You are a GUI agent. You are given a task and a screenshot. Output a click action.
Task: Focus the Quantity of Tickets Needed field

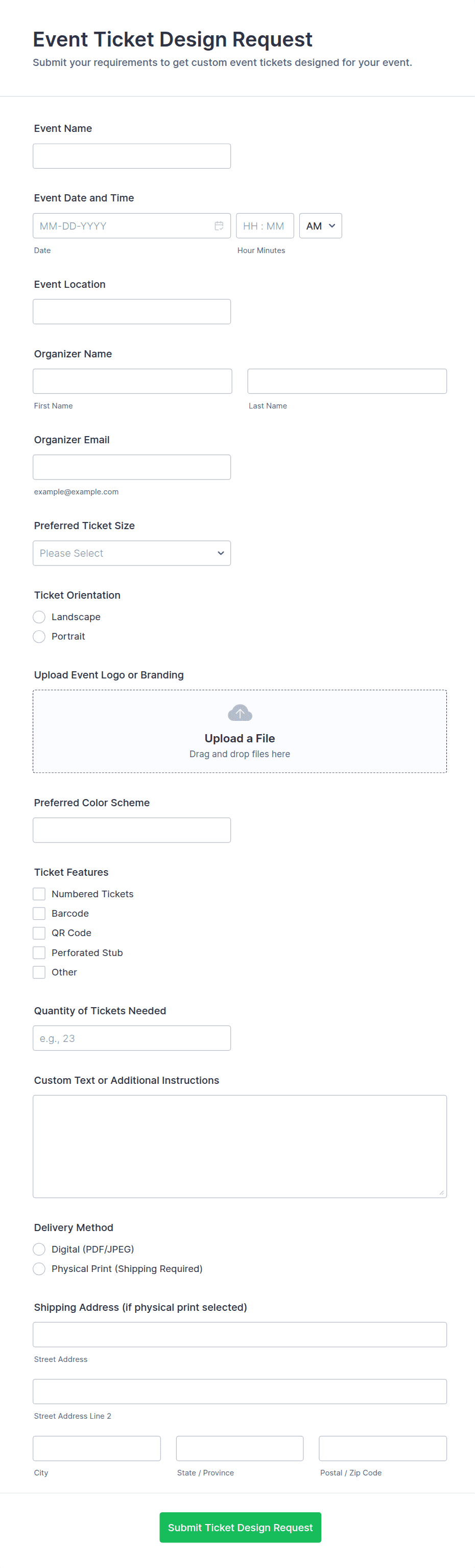pos(131,1038)
